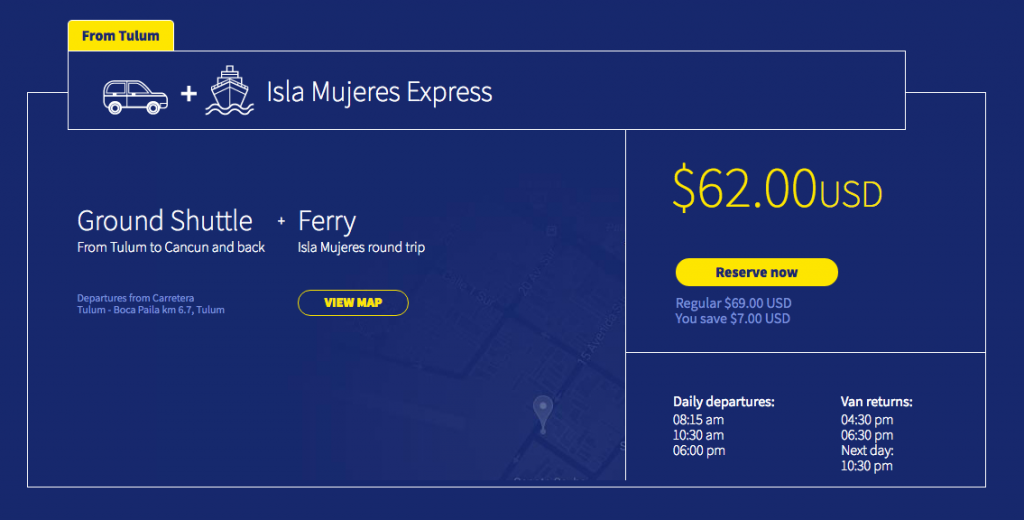Click the ferry ship icon

pos(230,92)
